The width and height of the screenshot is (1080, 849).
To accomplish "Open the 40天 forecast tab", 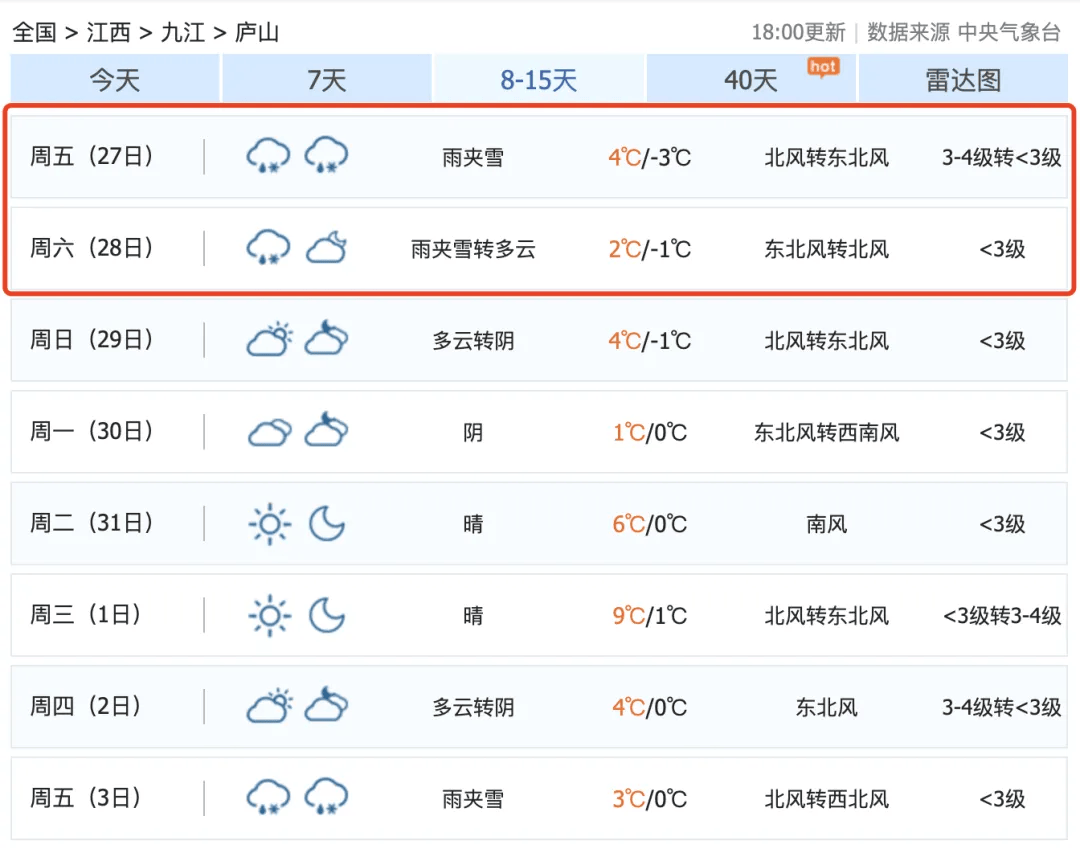I will (750, 80).
